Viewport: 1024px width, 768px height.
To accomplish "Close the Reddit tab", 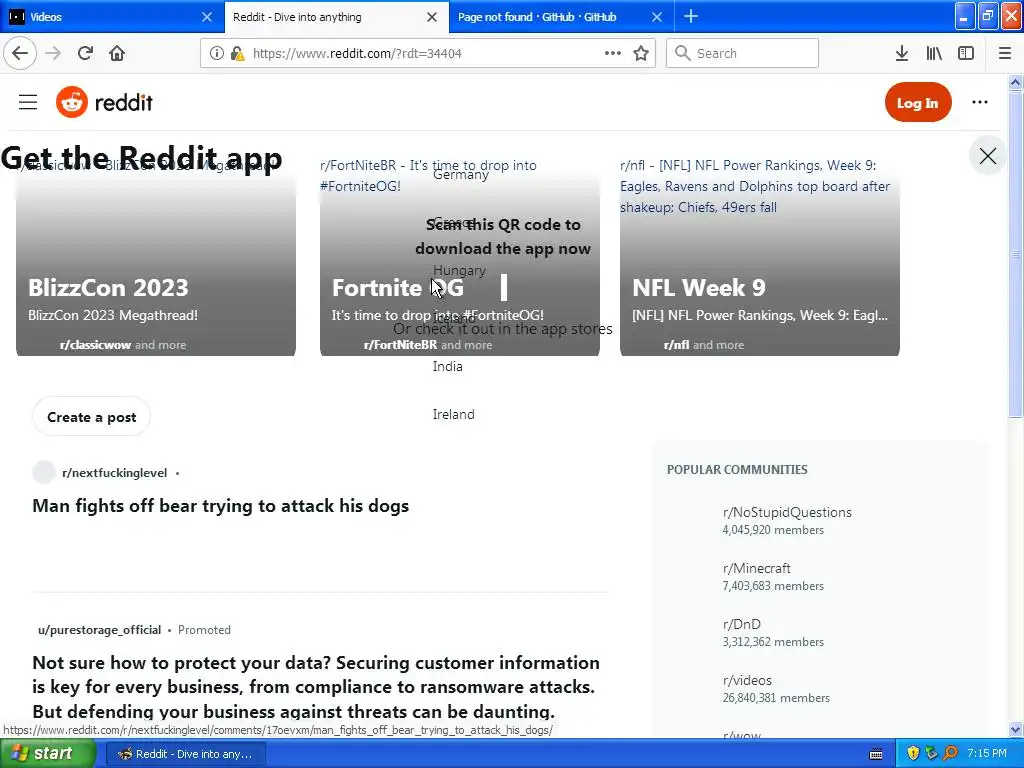I will [432, 17].
